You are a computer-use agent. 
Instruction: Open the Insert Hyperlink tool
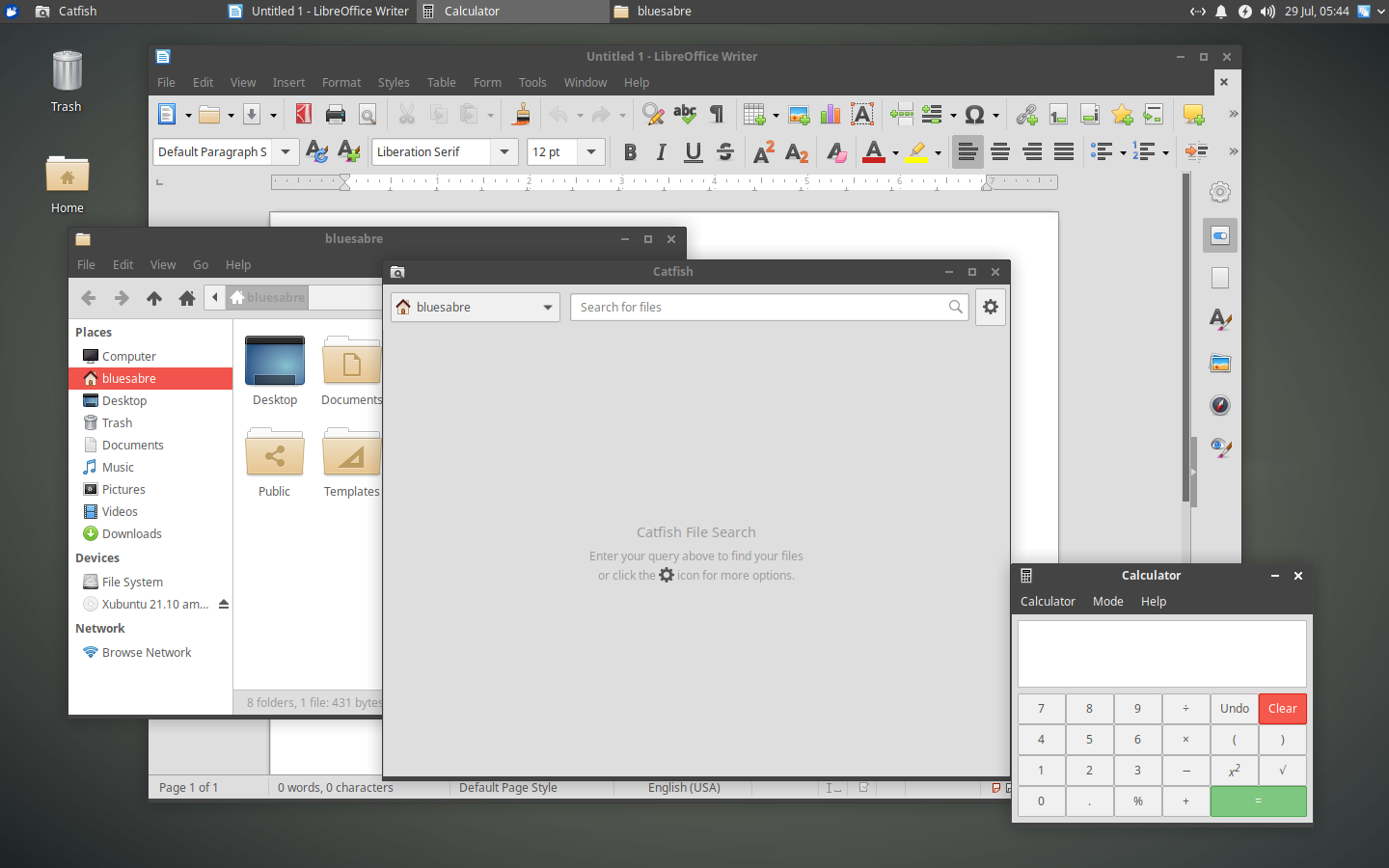click(1026, 114)
